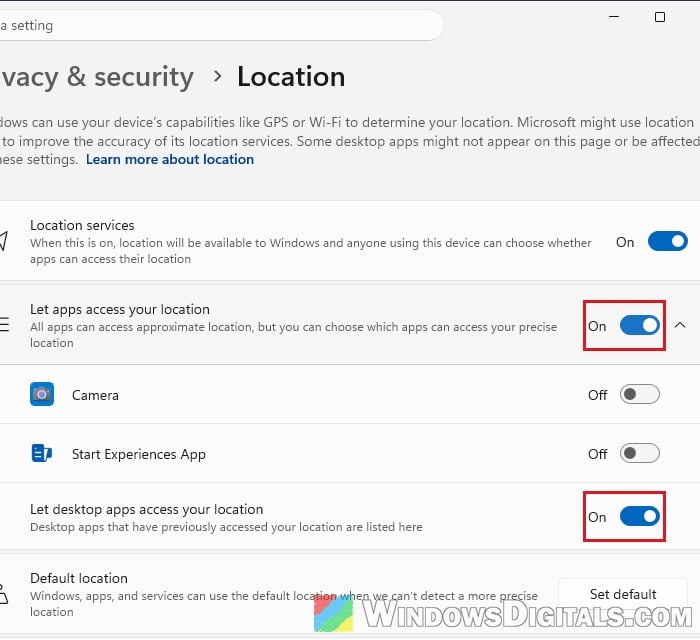Select the Location page title
The image size is (700, 640).
(x=291, y=77)
